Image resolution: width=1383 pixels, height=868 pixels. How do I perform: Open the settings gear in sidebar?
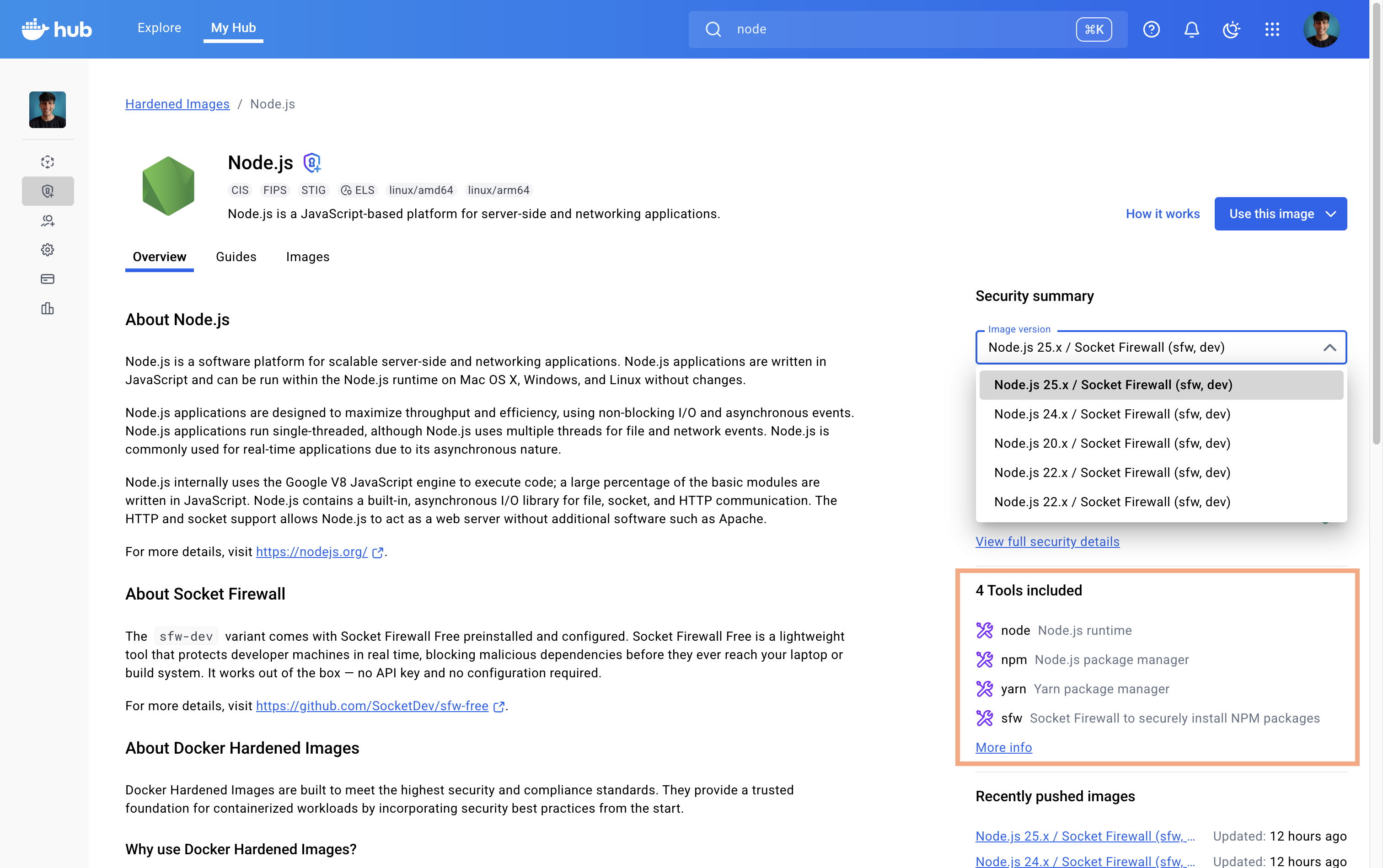click(48, 250)
